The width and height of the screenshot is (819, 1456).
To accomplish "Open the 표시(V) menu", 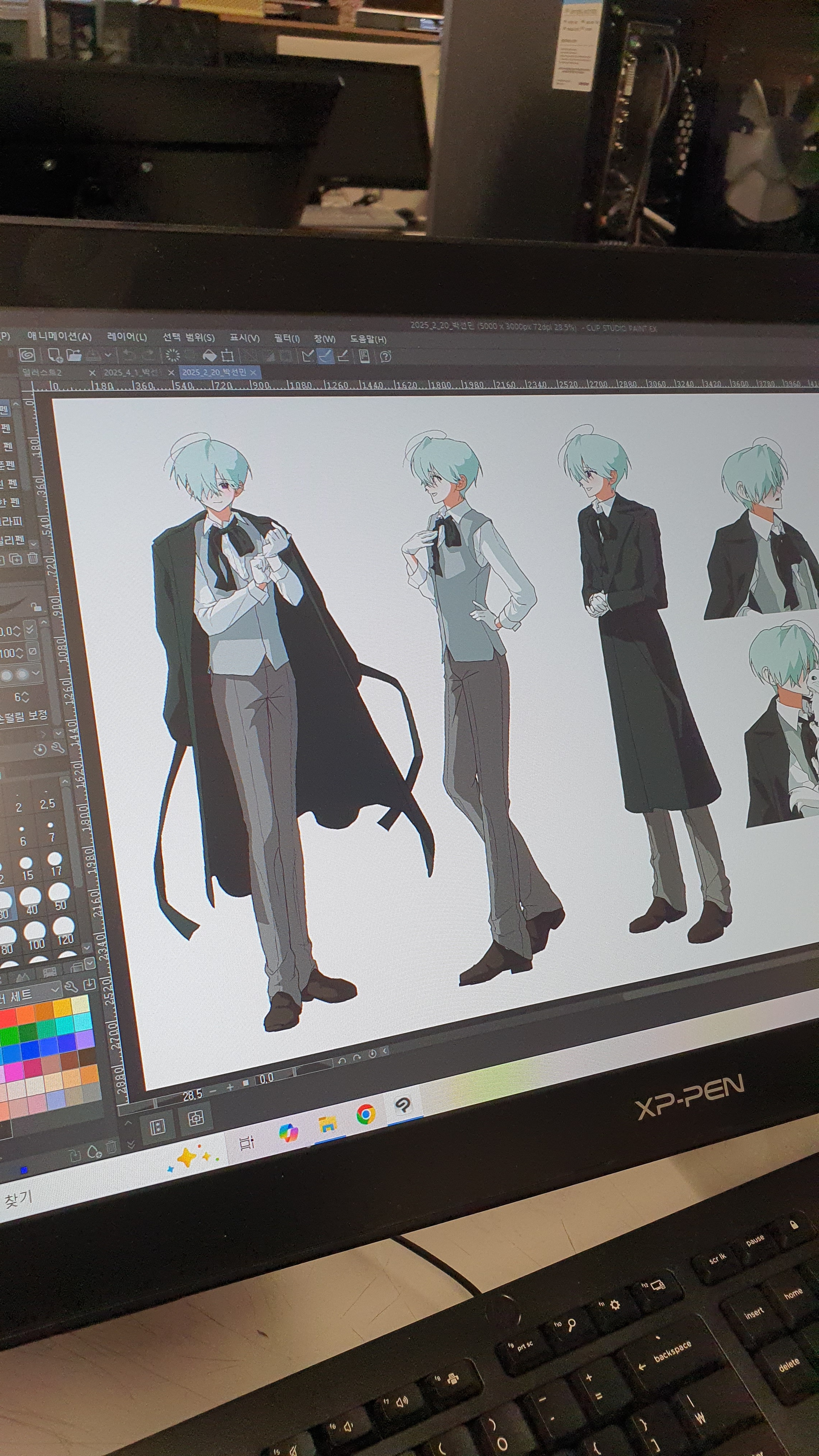I will pos(244,338).
